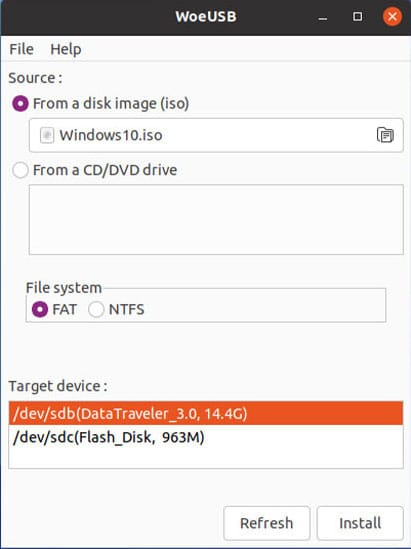The width and height of the screenshot is (411, 549).
Task: Select From a disk image (iso) option
Action: coord(21,104)
